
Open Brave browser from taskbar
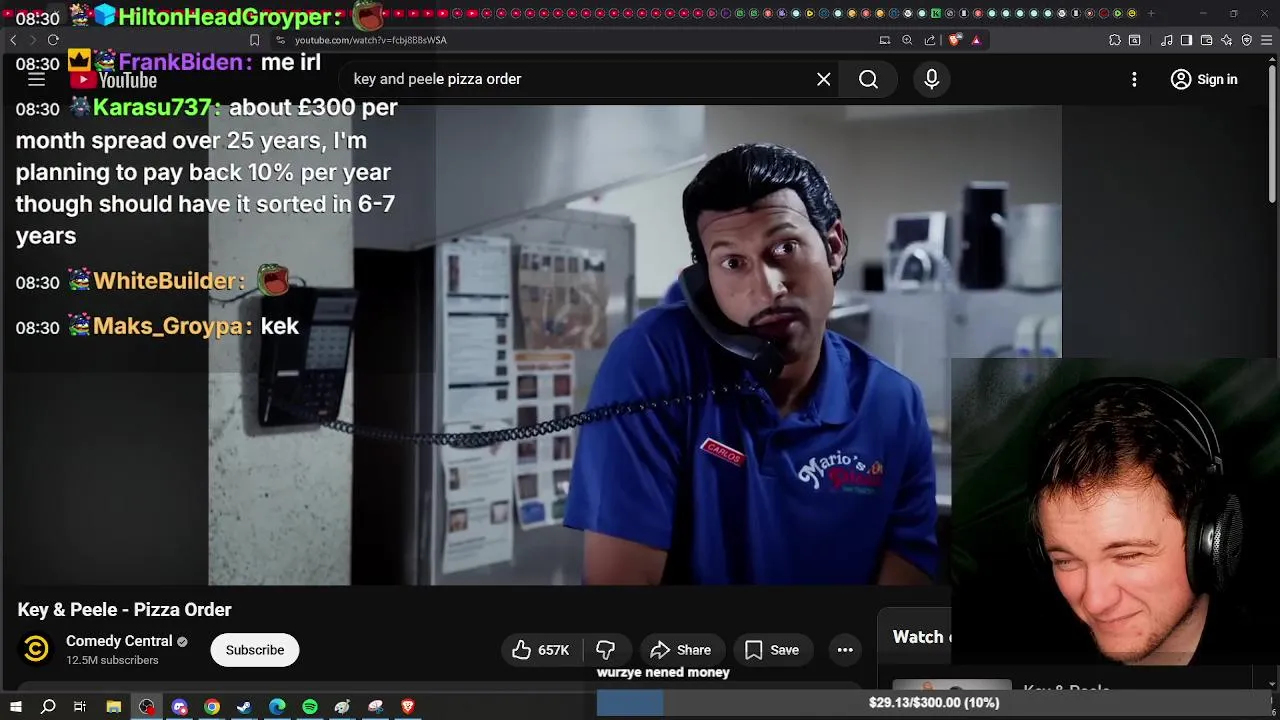tap(408, 707)
